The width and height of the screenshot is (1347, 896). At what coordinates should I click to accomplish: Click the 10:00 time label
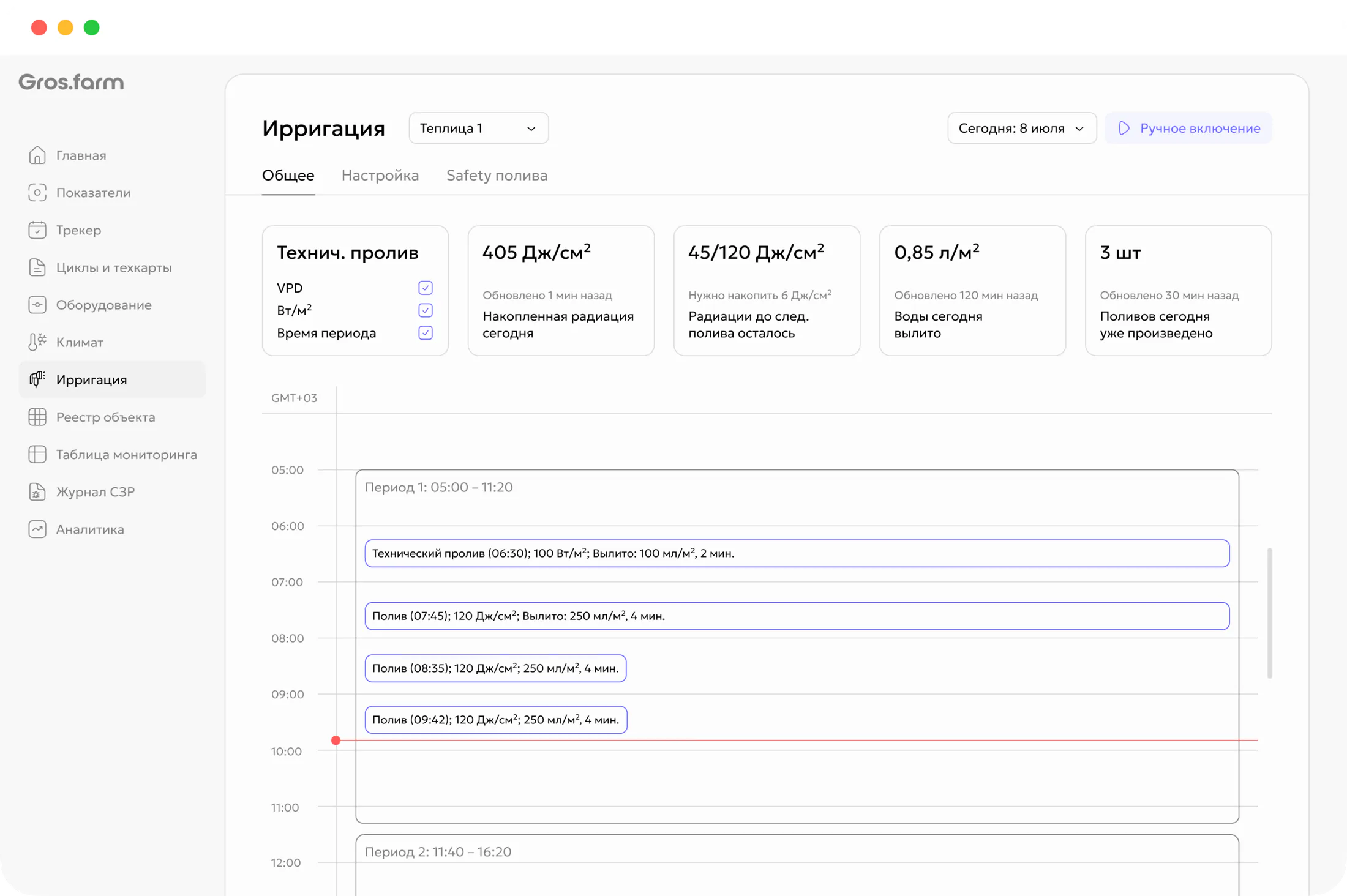pyautogui.click(x=287, y=752)
